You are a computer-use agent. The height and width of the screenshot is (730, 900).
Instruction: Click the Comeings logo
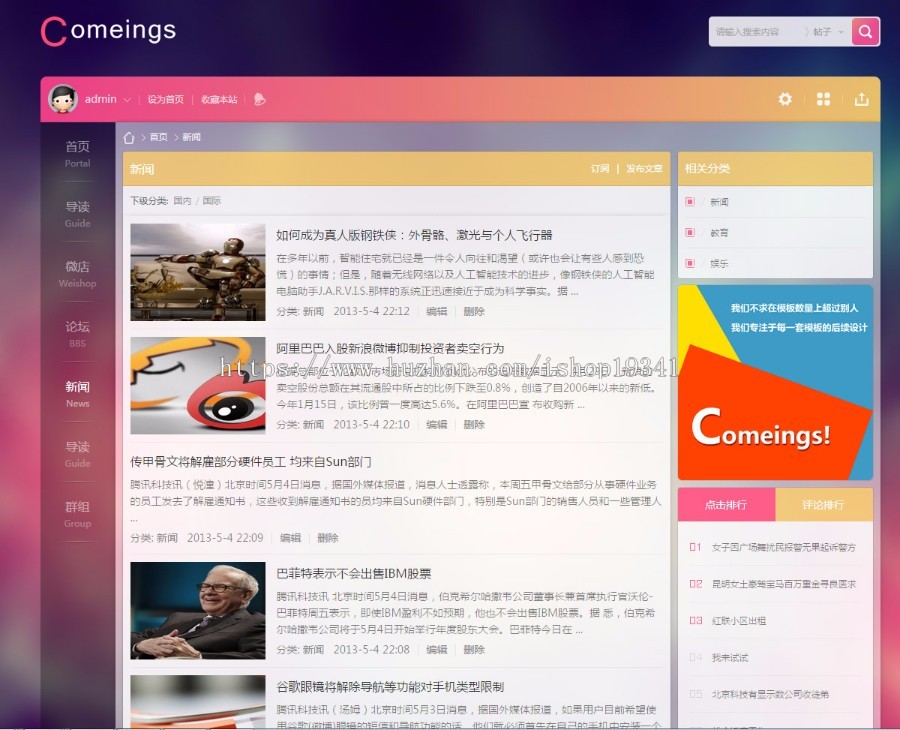tap(108, 31)
